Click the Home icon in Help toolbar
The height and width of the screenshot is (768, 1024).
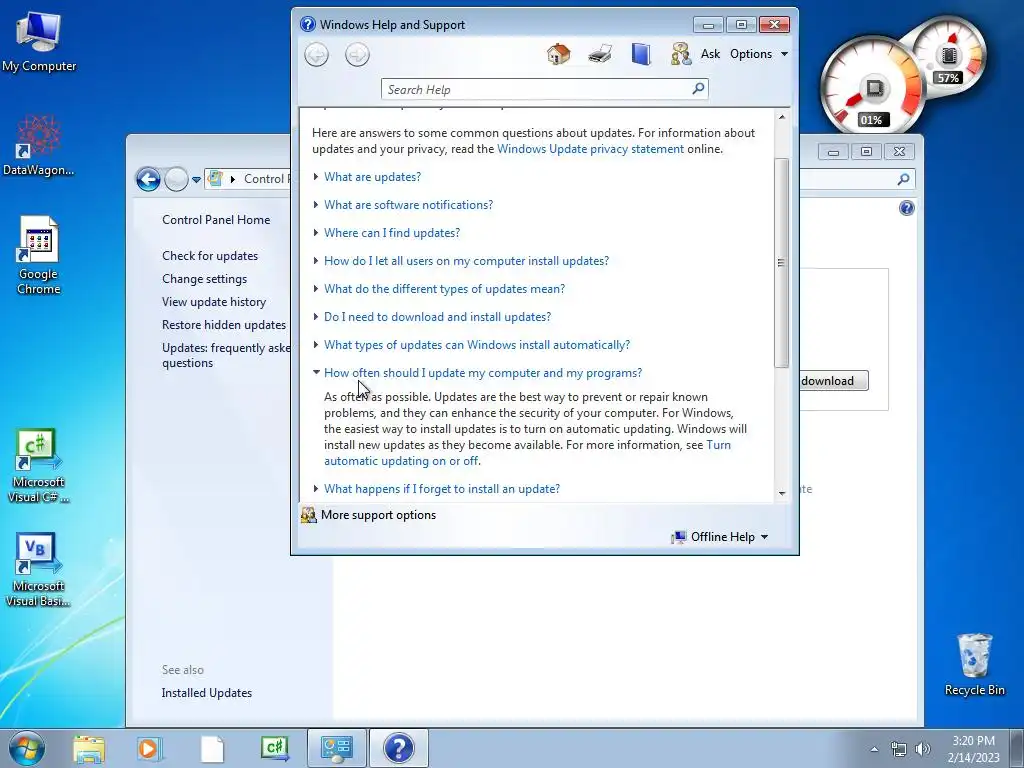click(x=558, y=54)
